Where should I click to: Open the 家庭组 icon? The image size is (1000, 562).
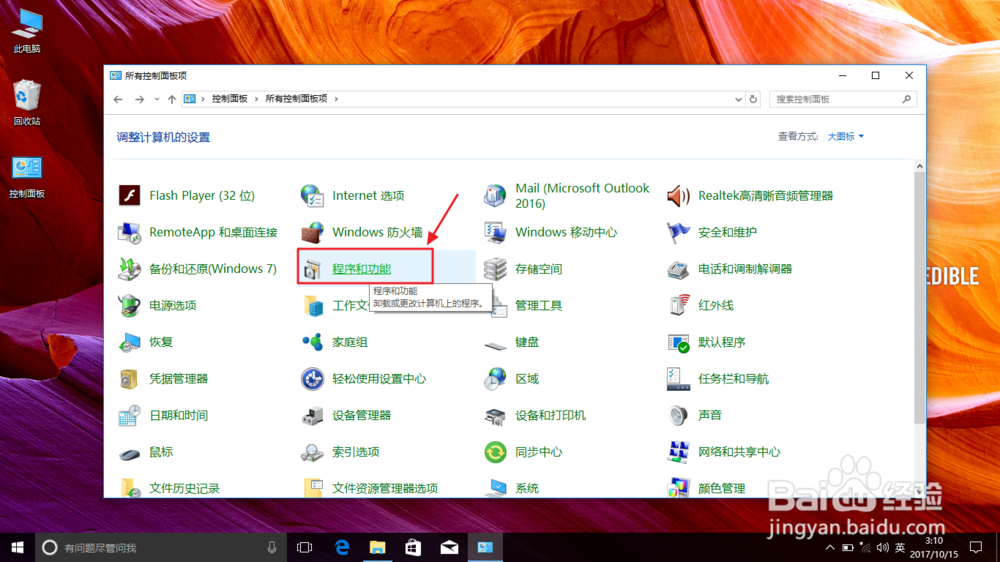[x=312, y=342]
